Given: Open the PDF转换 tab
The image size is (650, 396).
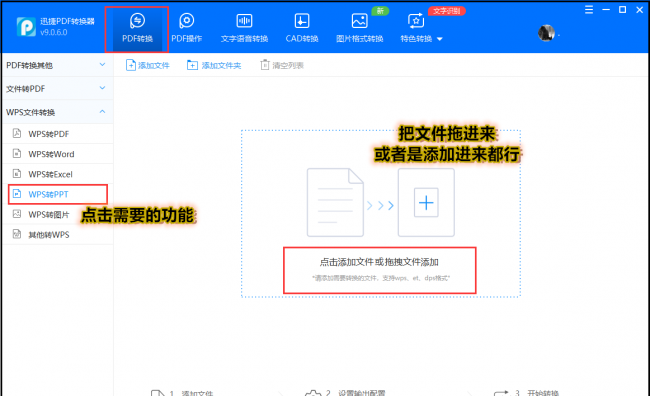Looking at the screenshot, I should click(137, 29).
